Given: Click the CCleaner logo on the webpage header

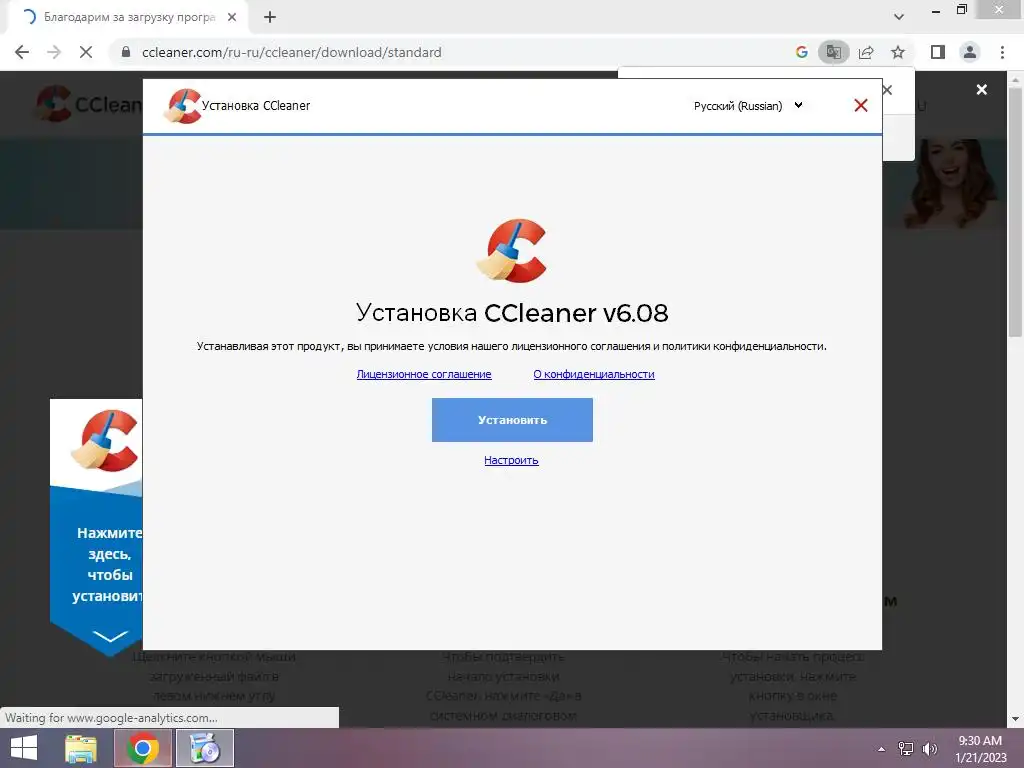Looking at the screenshot, I should point(89,103).
